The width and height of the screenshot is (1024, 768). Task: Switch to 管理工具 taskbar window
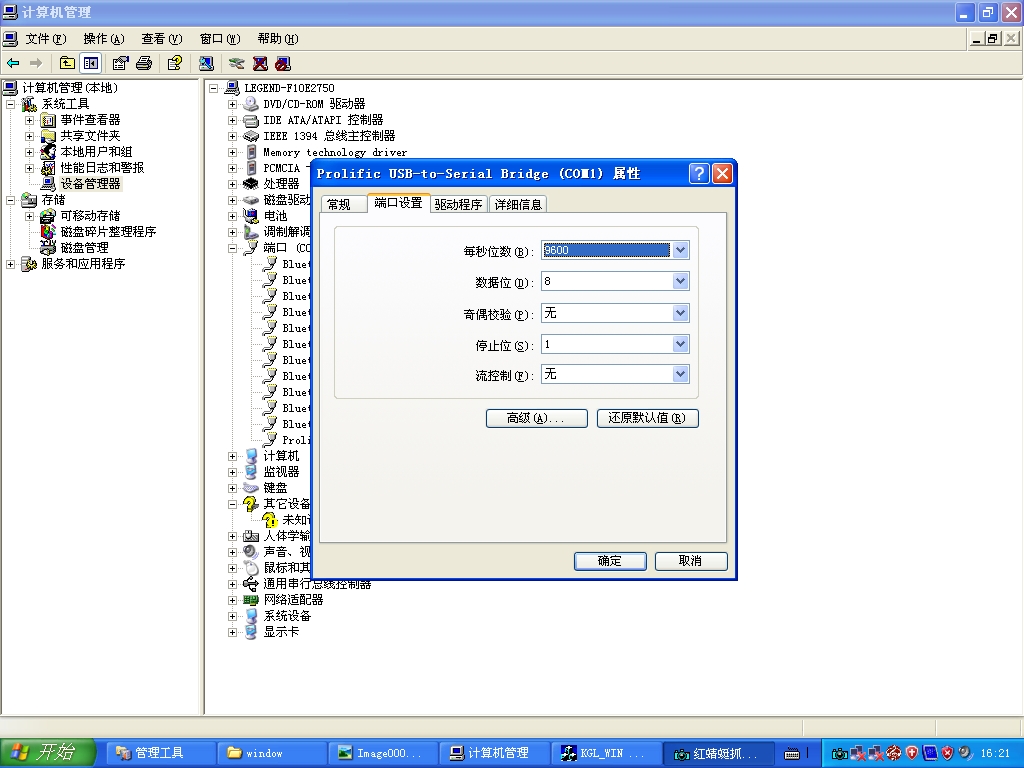(159, 753)
